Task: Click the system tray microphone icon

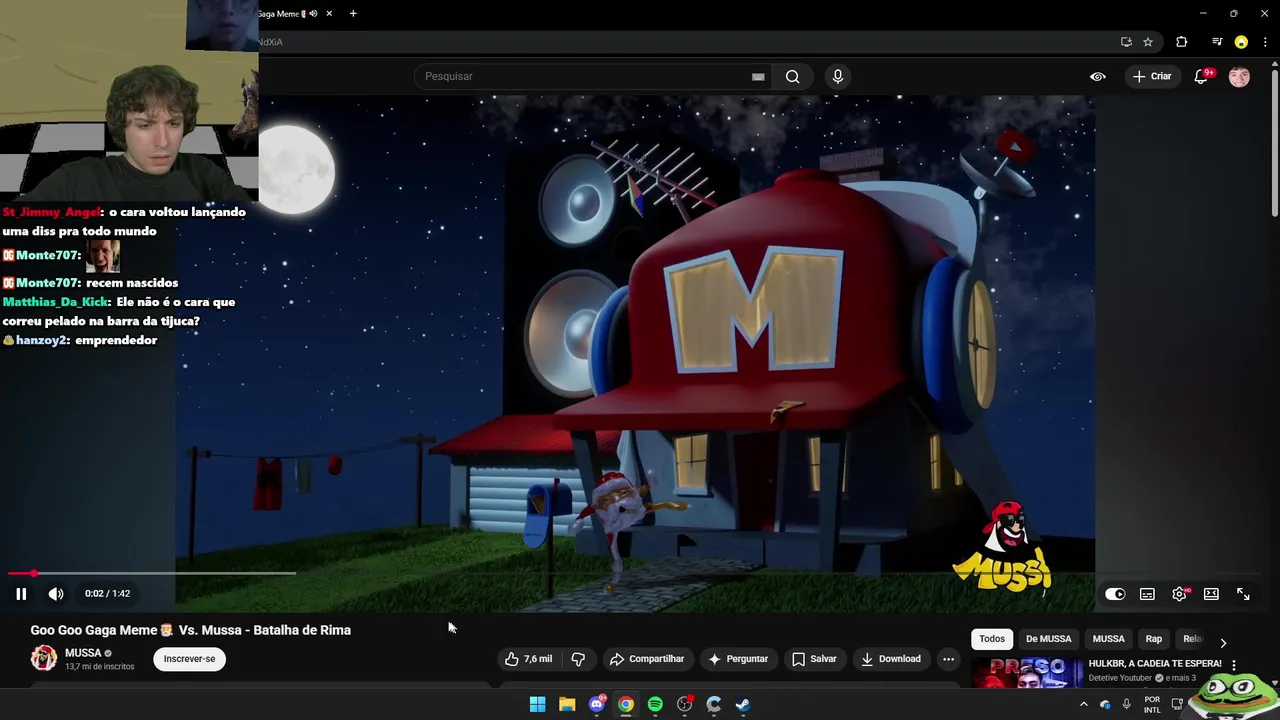Action: 1127,704
